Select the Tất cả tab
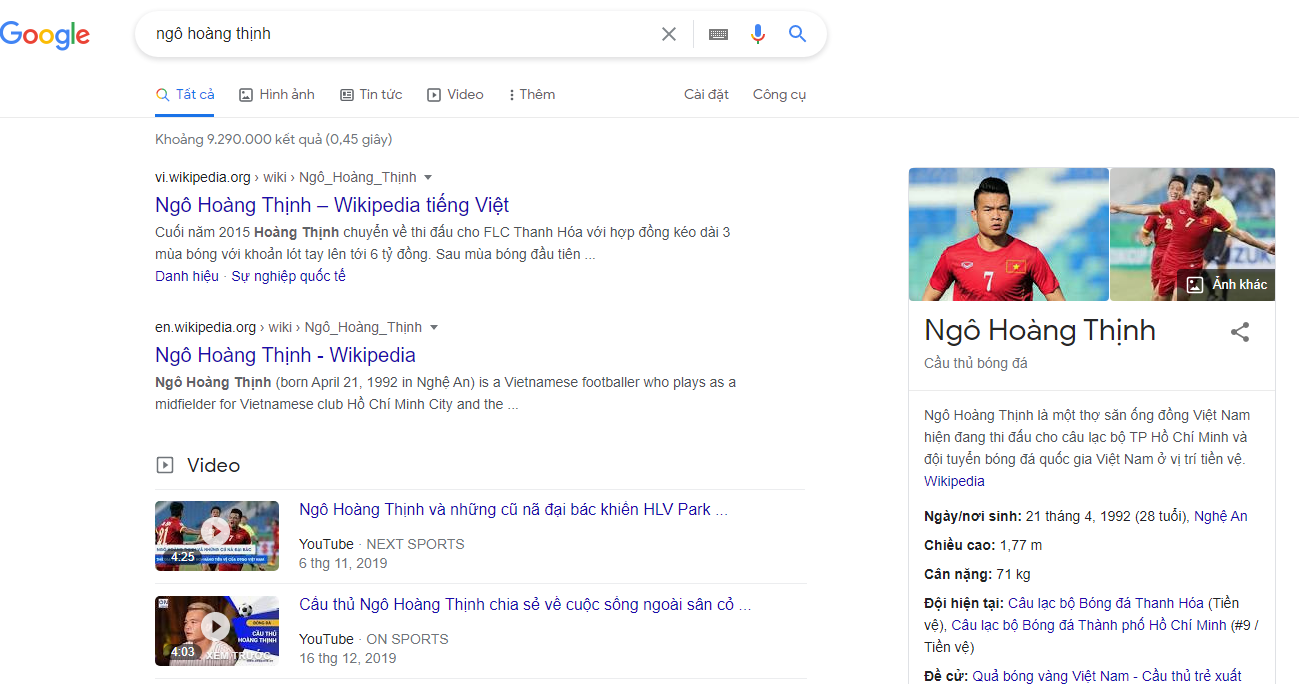Viewport: 1299px width, 684px height. [185, 94]
